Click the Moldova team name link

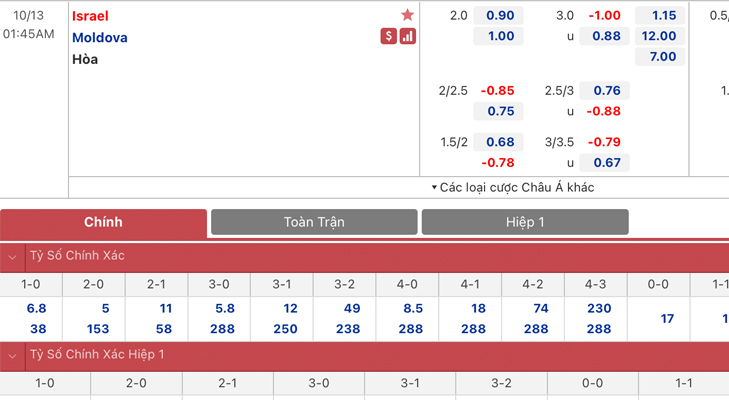click(x=100, y=37)
